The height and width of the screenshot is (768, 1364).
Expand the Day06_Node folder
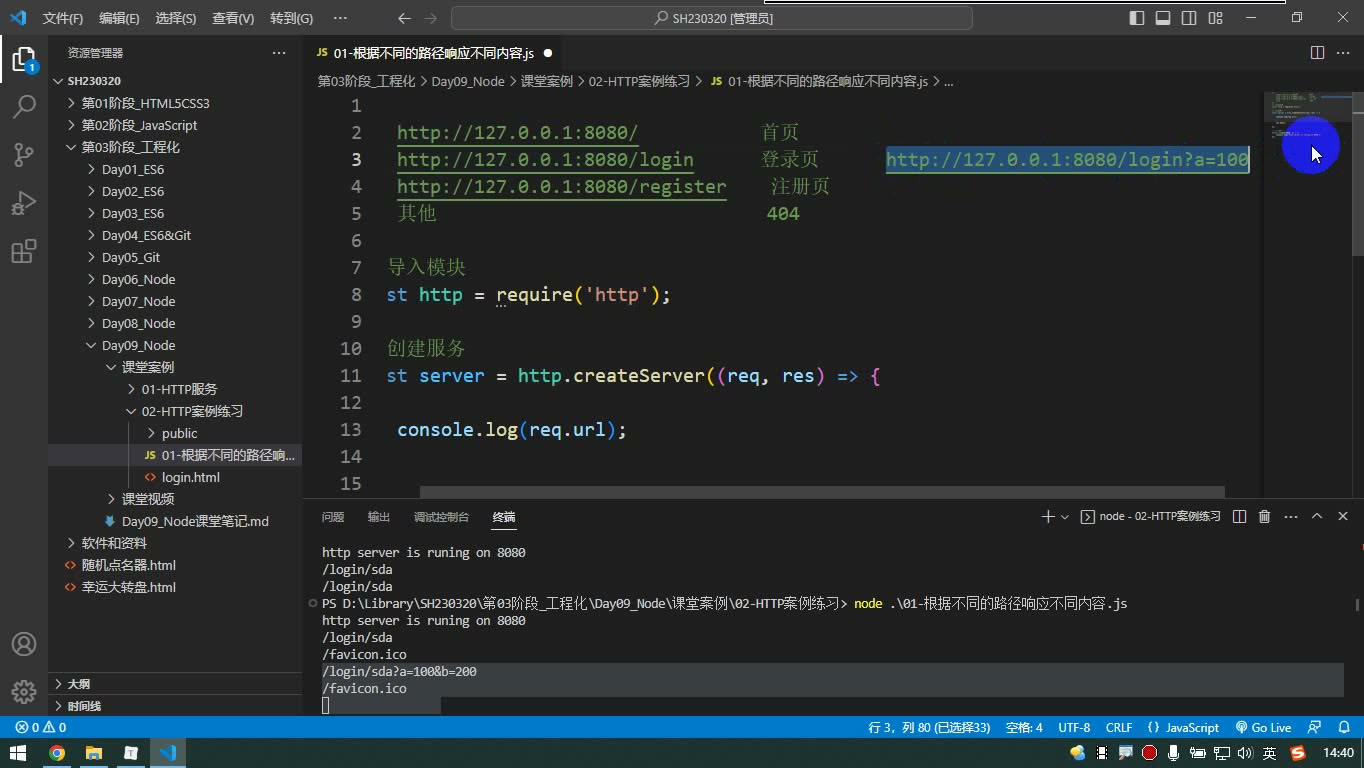pos(138,279)
